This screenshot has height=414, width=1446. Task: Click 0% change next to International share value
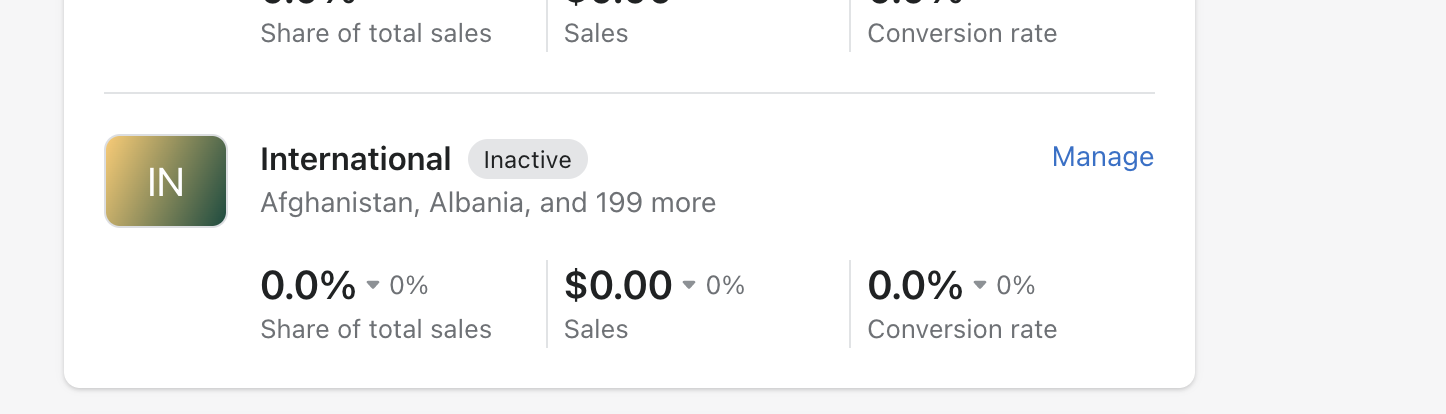pos(409,286)
